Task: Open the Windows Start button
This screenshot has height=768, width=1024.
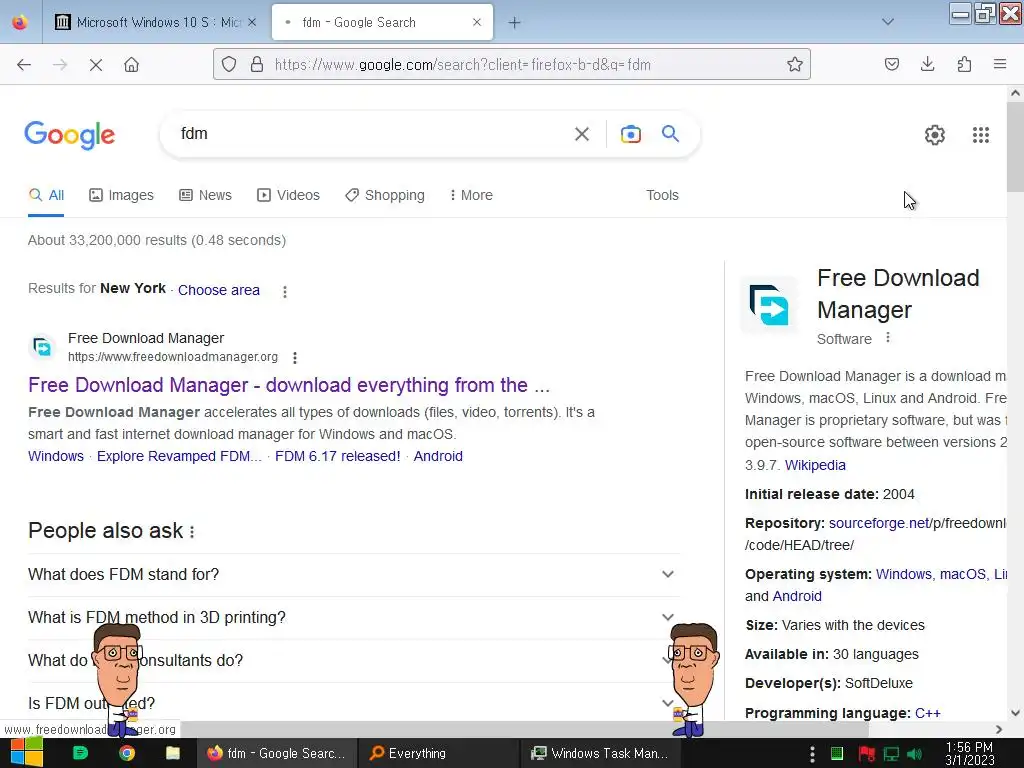Action: [x=26, y=753]
